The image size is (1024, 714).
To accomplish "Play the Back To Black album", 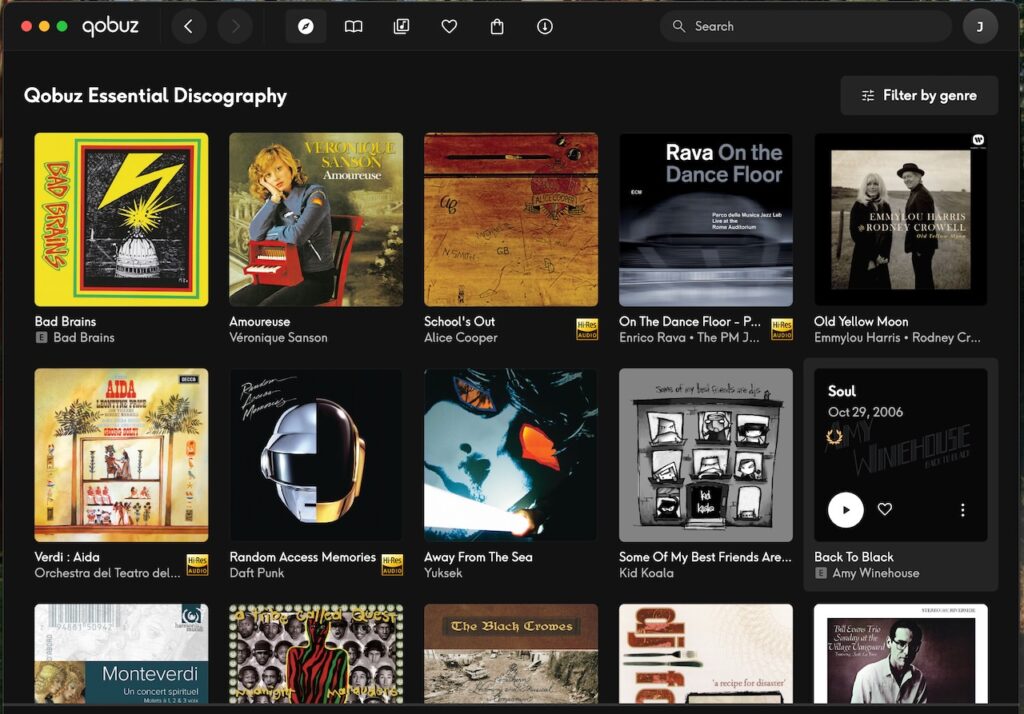I will (845, 509).
